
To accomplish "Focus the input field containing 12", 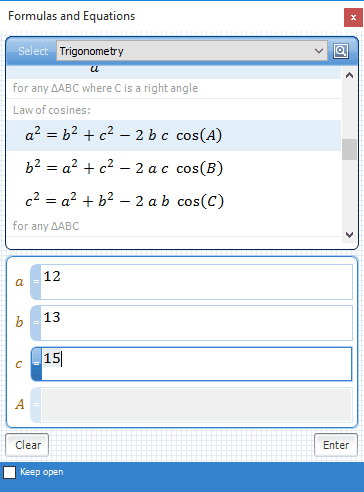I will pos(197,282).
